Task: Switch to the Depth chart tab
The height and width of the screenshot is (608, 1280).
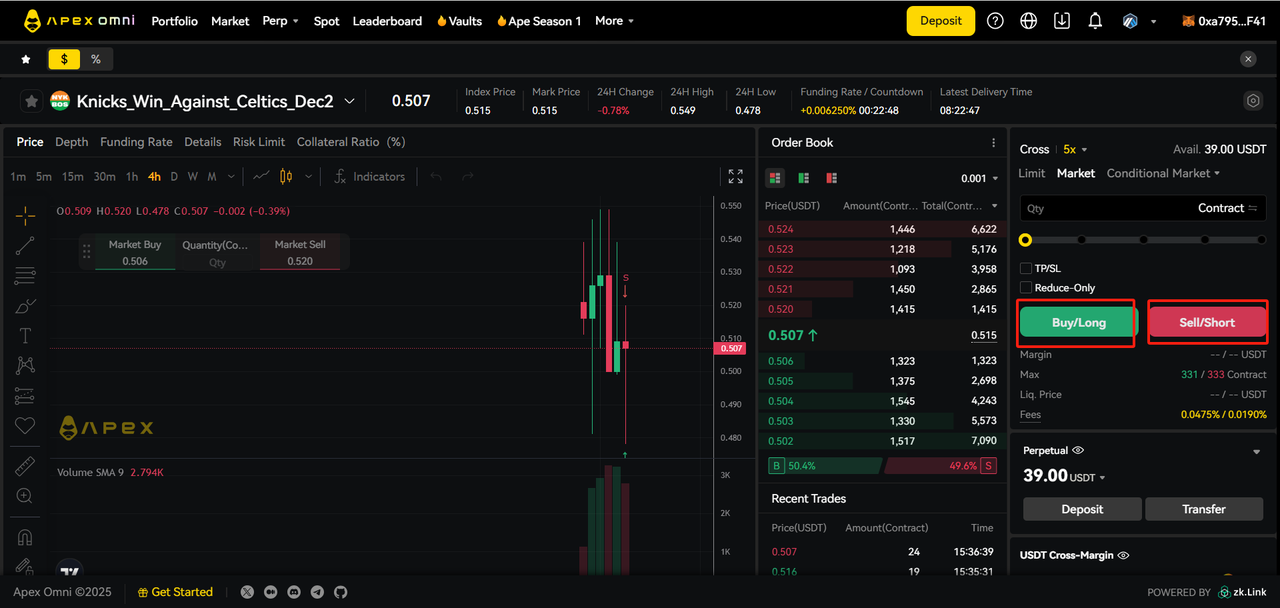Action: pos(71,142)
